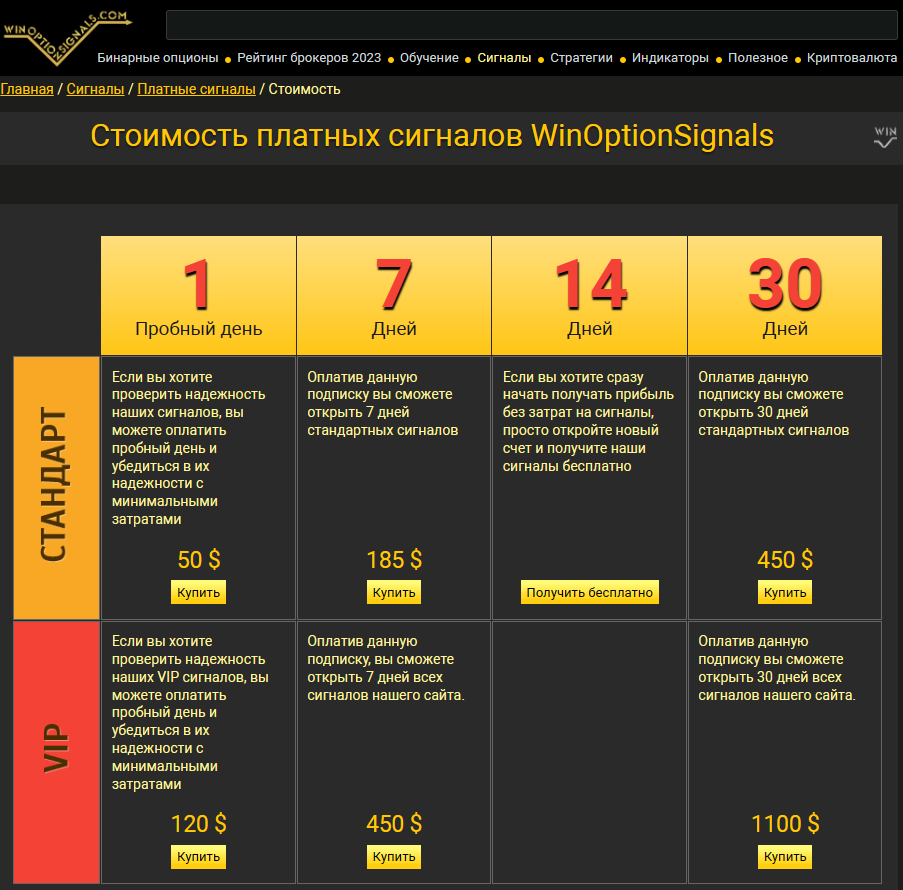Click the 50 $ price text
This screenshot has width=903, height=890.
[x=199, y=560]
